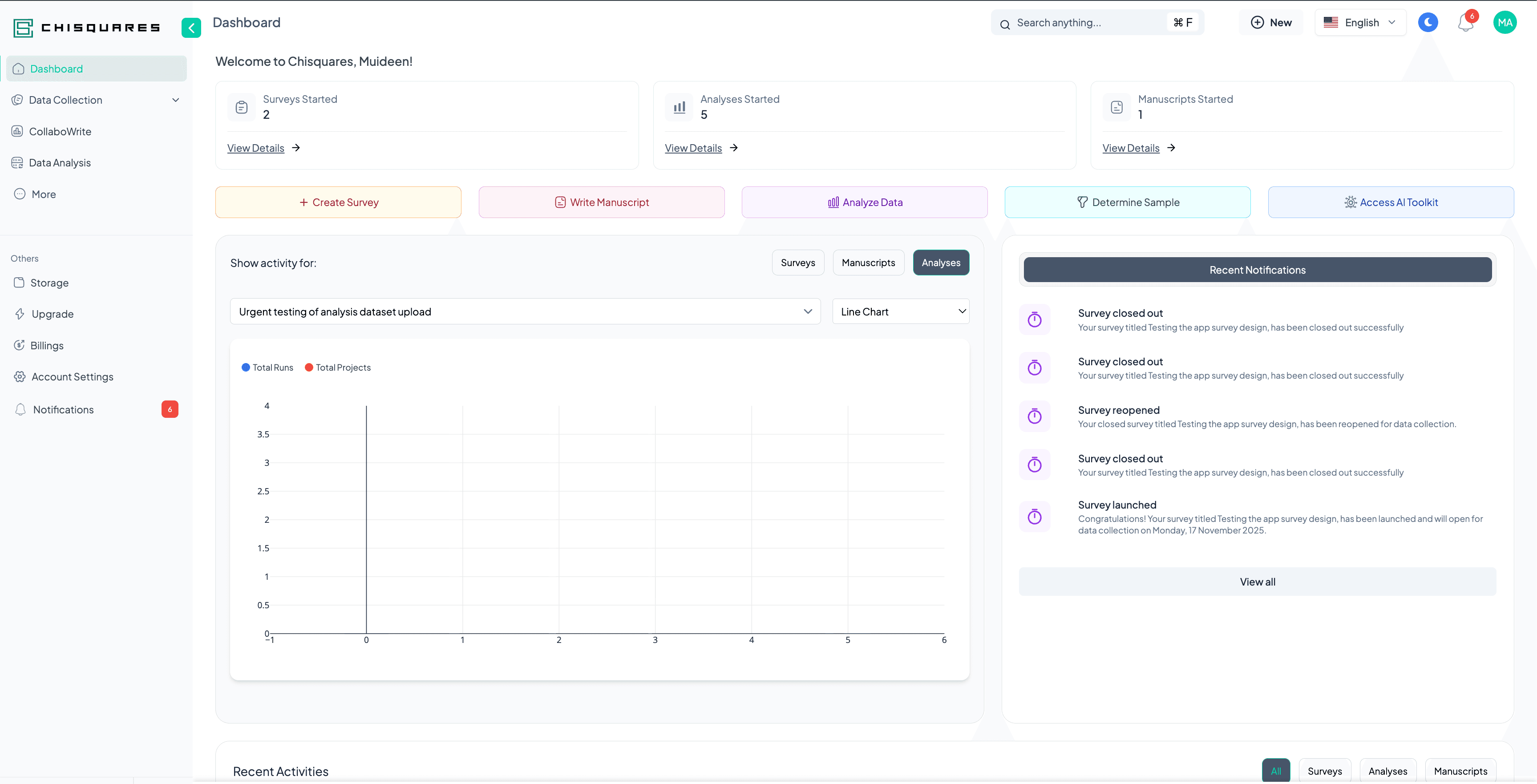Show activity for Surveys

pos(798,263)
